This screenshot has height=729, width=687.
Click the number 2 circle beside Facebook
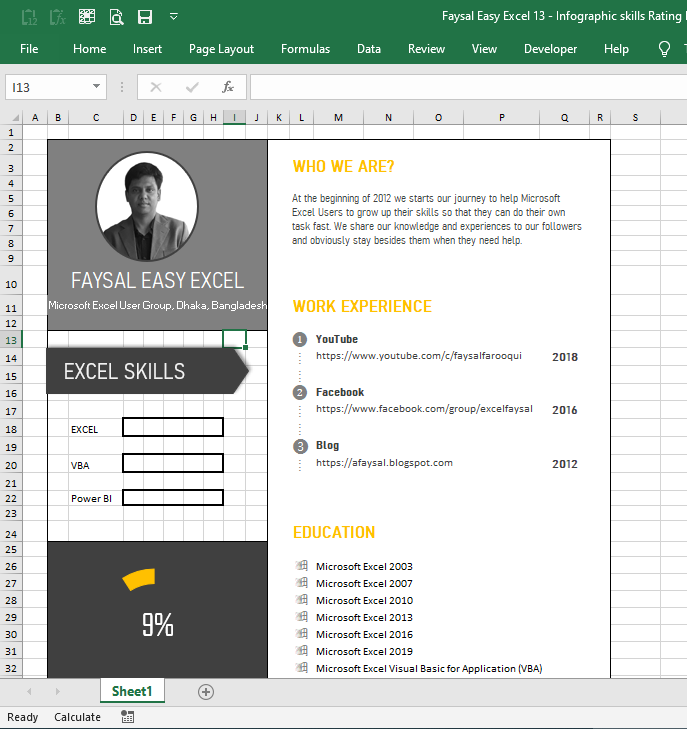300,393
